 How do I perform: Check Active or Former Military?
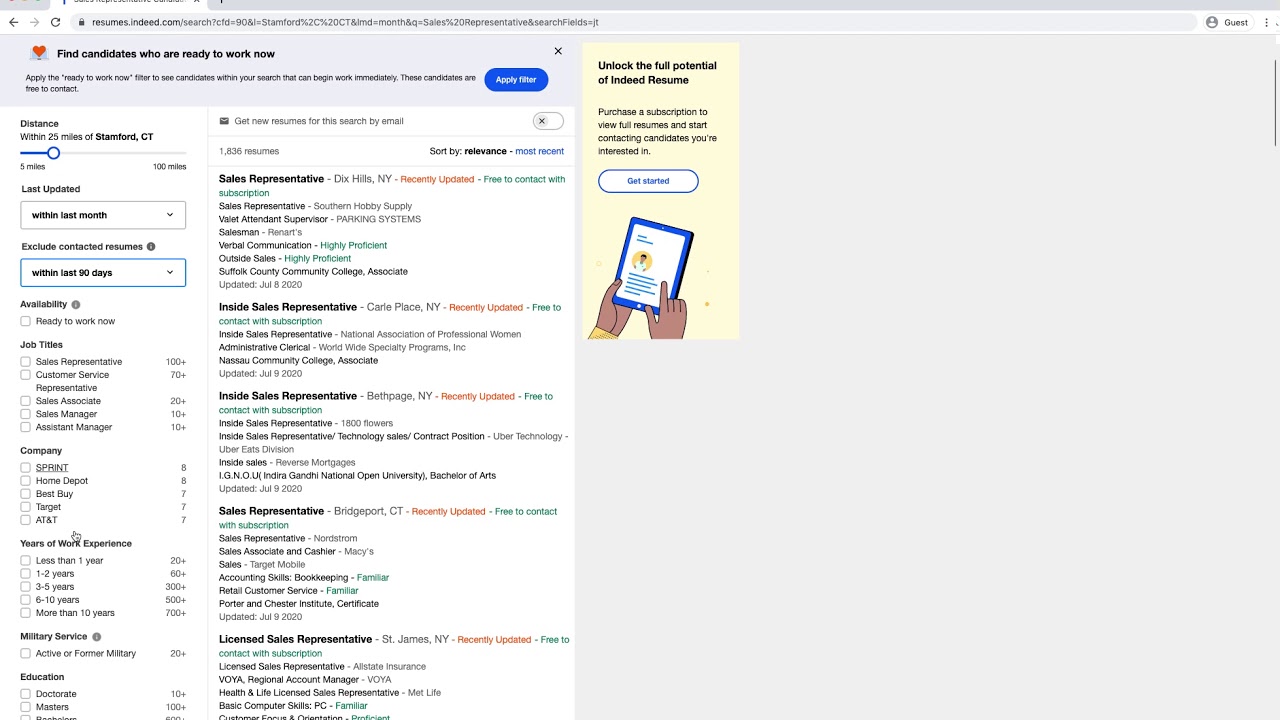click(25, 654)
